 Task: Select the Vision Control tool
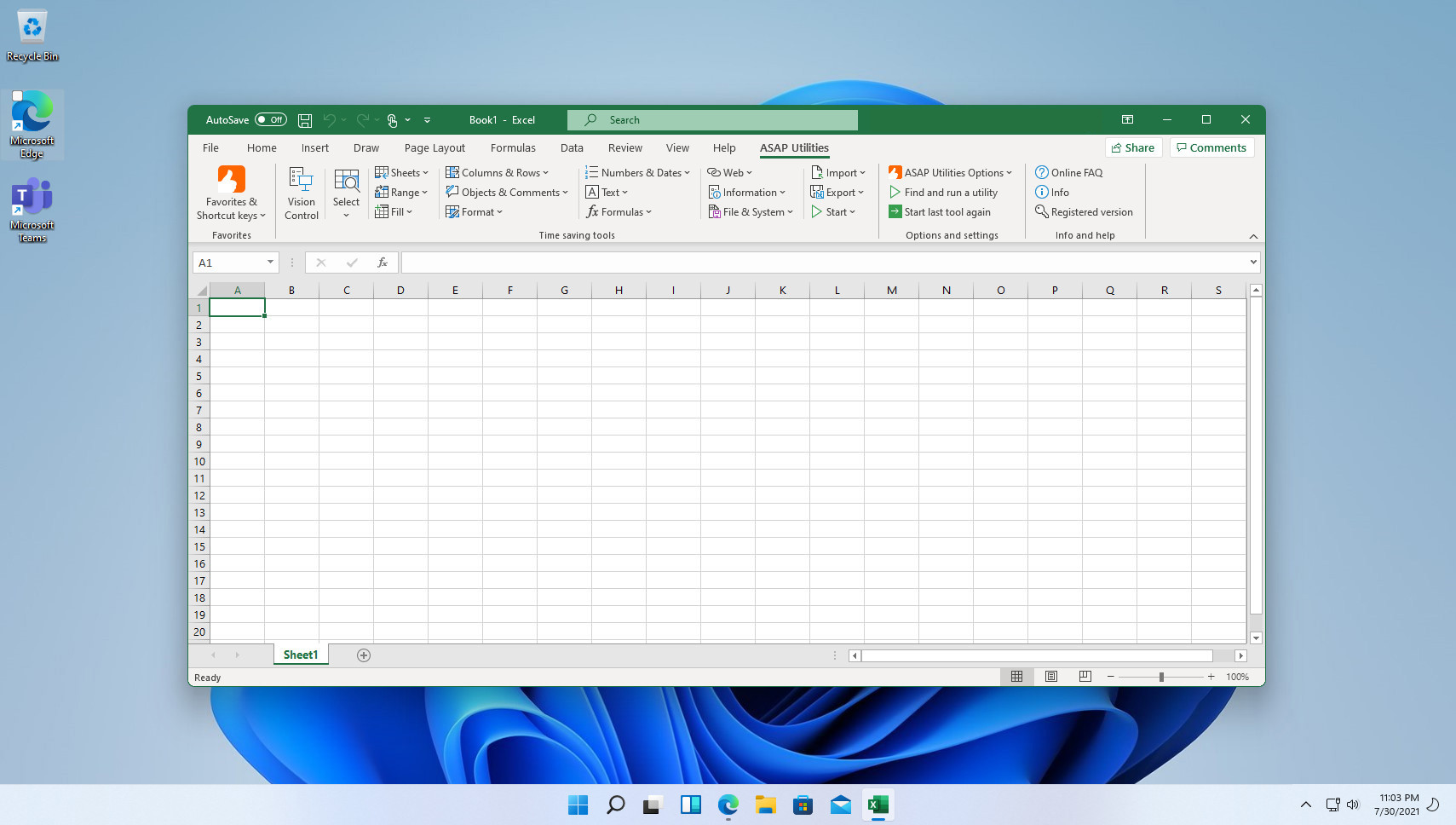tap(302, 192)
